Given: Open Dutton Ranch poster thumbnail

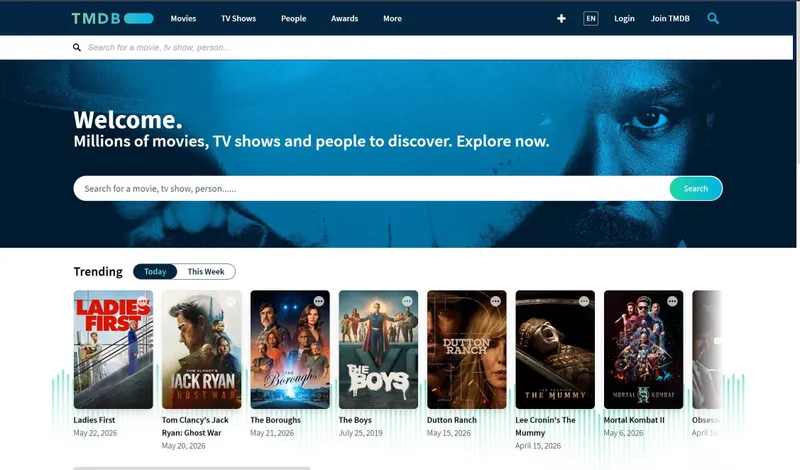Looking at the screenshot, I should pos(467,350).
